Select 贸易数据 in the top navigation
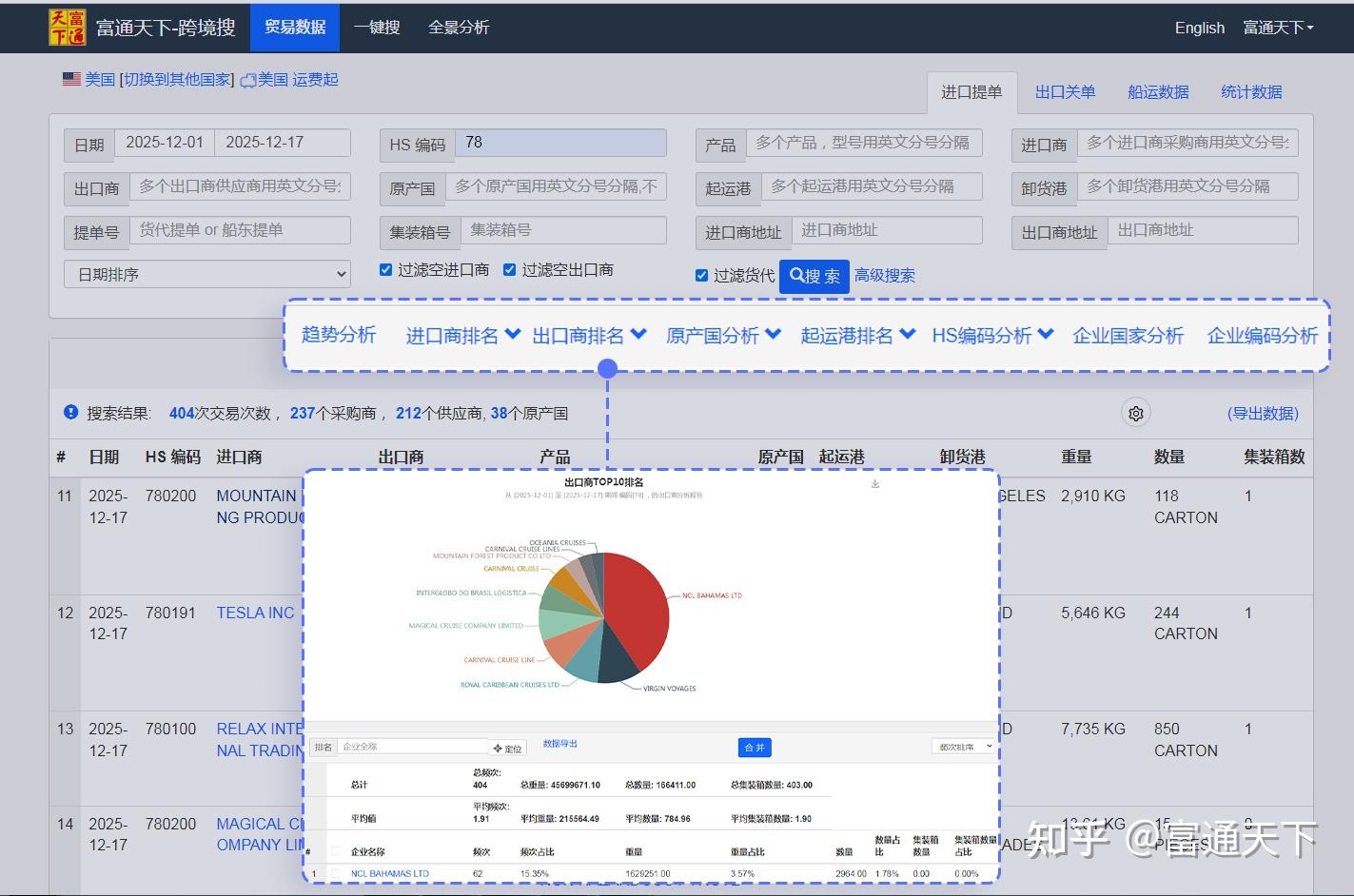Image resolution: width=1354 pixels, height=896 pixels. click(295, 27)
